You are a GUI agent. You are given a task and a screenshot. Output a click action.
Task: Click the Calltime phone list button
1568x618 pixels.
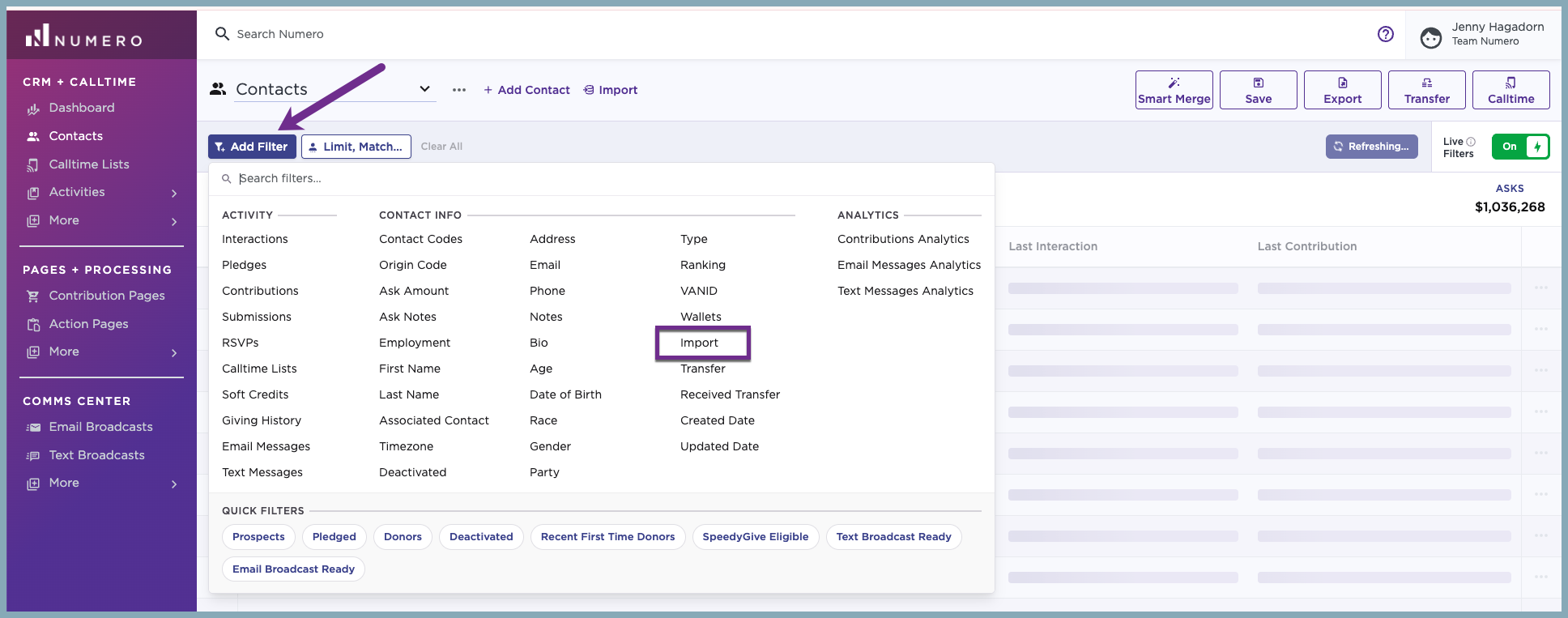pyautogui.click(x=1510, y=90)
